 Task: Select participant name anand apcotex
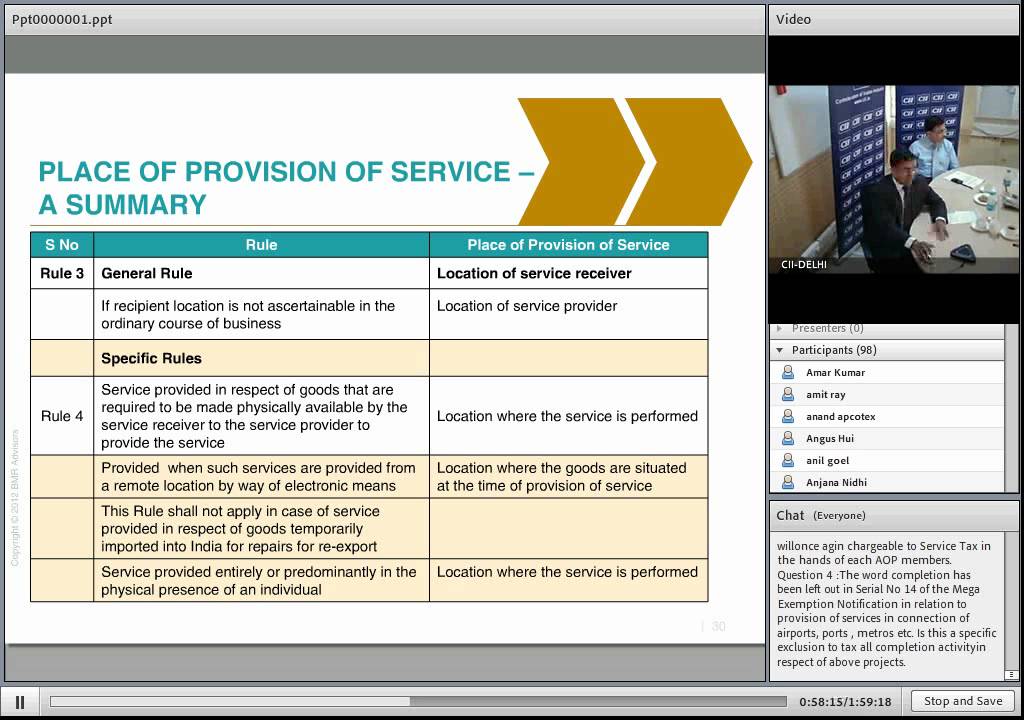840,417
